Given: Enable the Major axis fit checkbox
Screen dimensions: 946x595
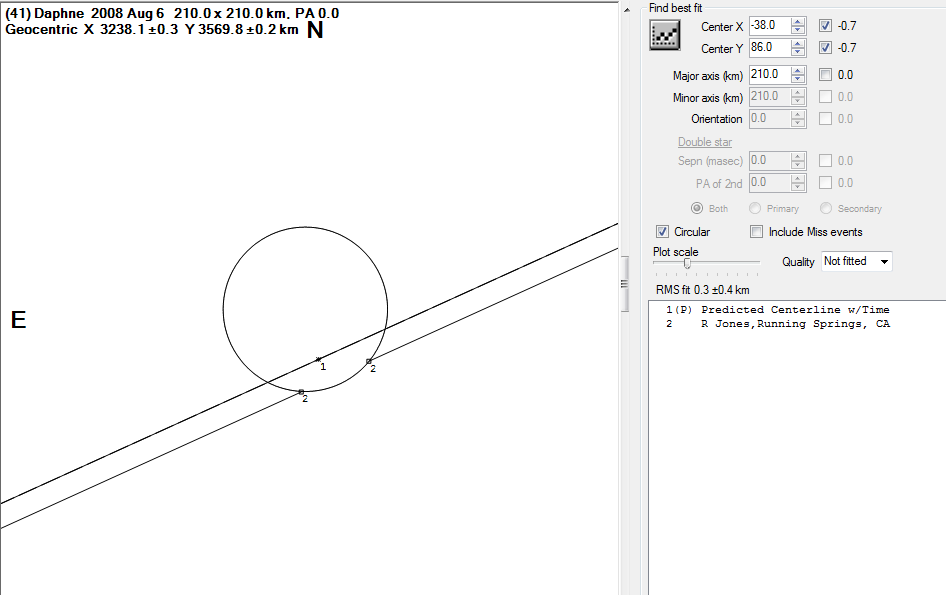Looking at the screenshot, I should [825, 75].
